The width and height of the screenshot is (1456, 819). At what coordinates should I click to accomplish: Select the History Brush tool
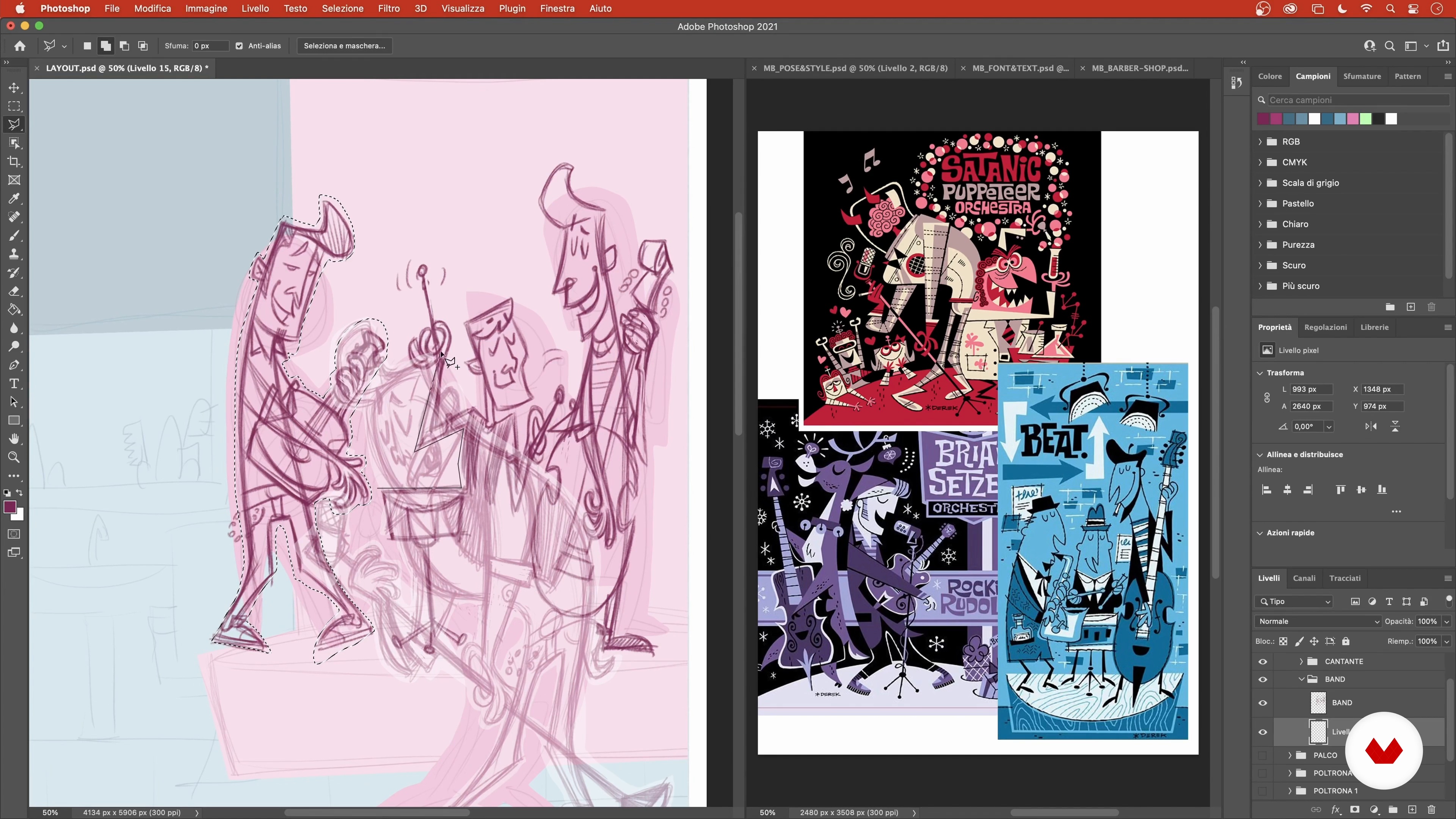click(14, 273)
